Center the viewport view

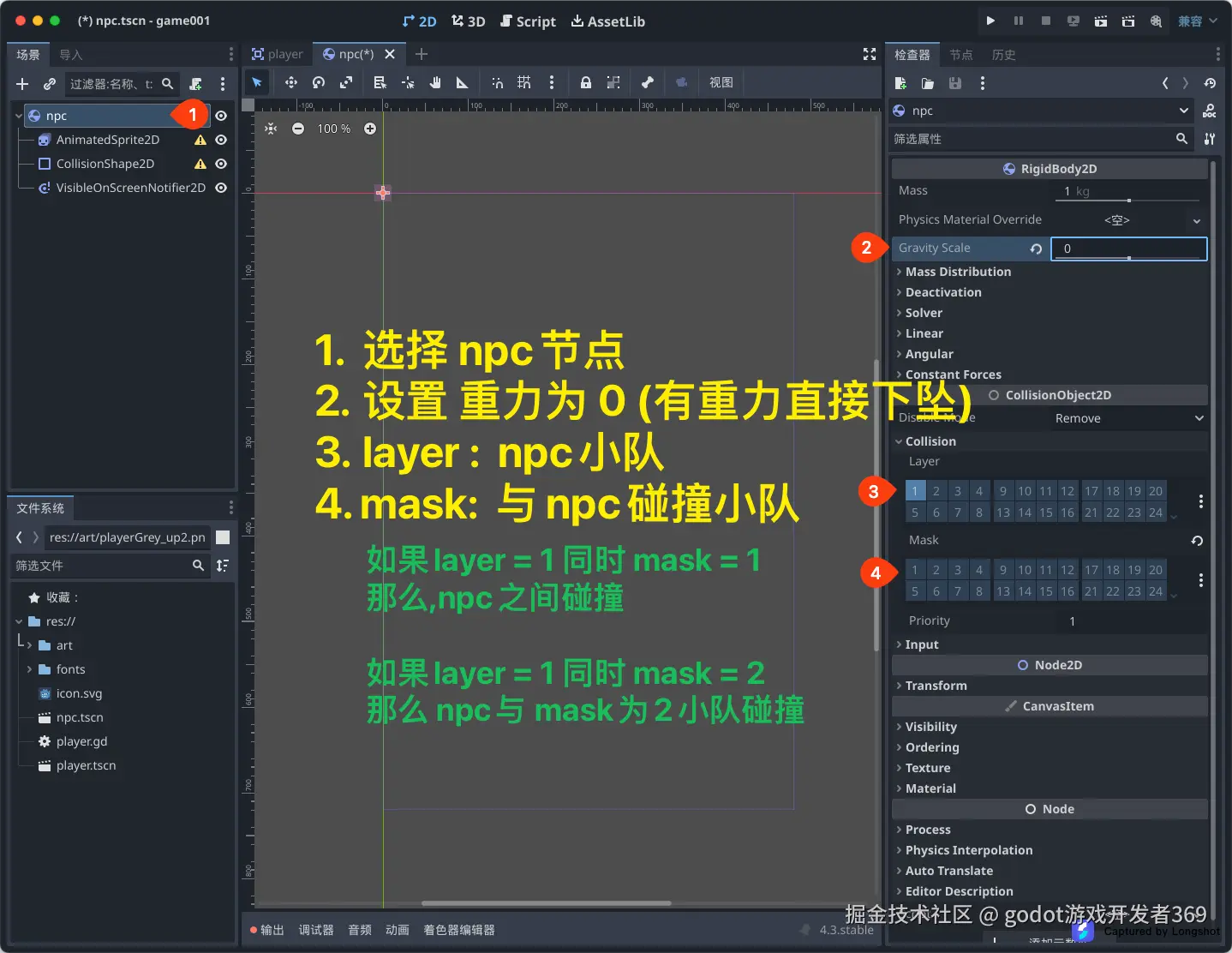tap(271, 129)
